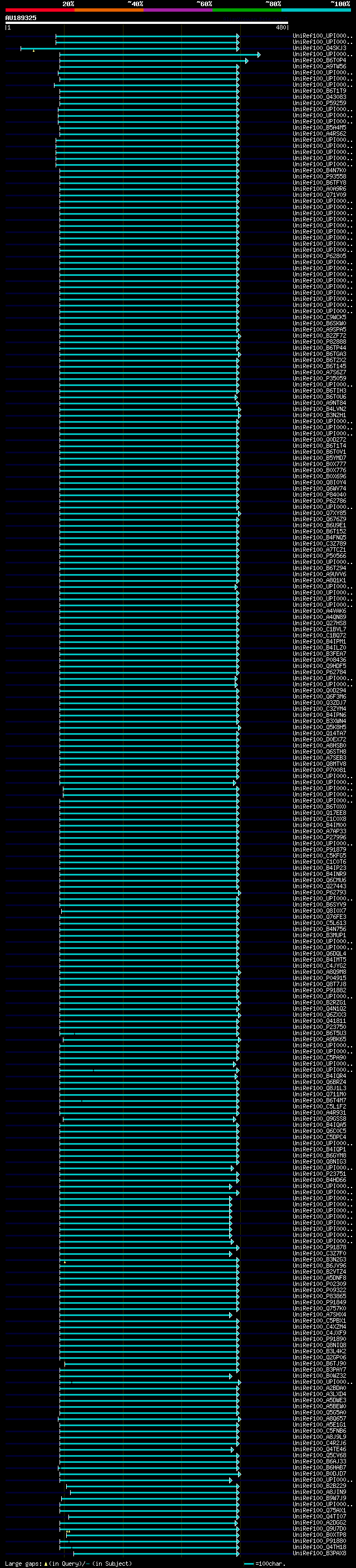
Task: Select the UniRef100_B6TGA3 label
Action: coord(319,354)
